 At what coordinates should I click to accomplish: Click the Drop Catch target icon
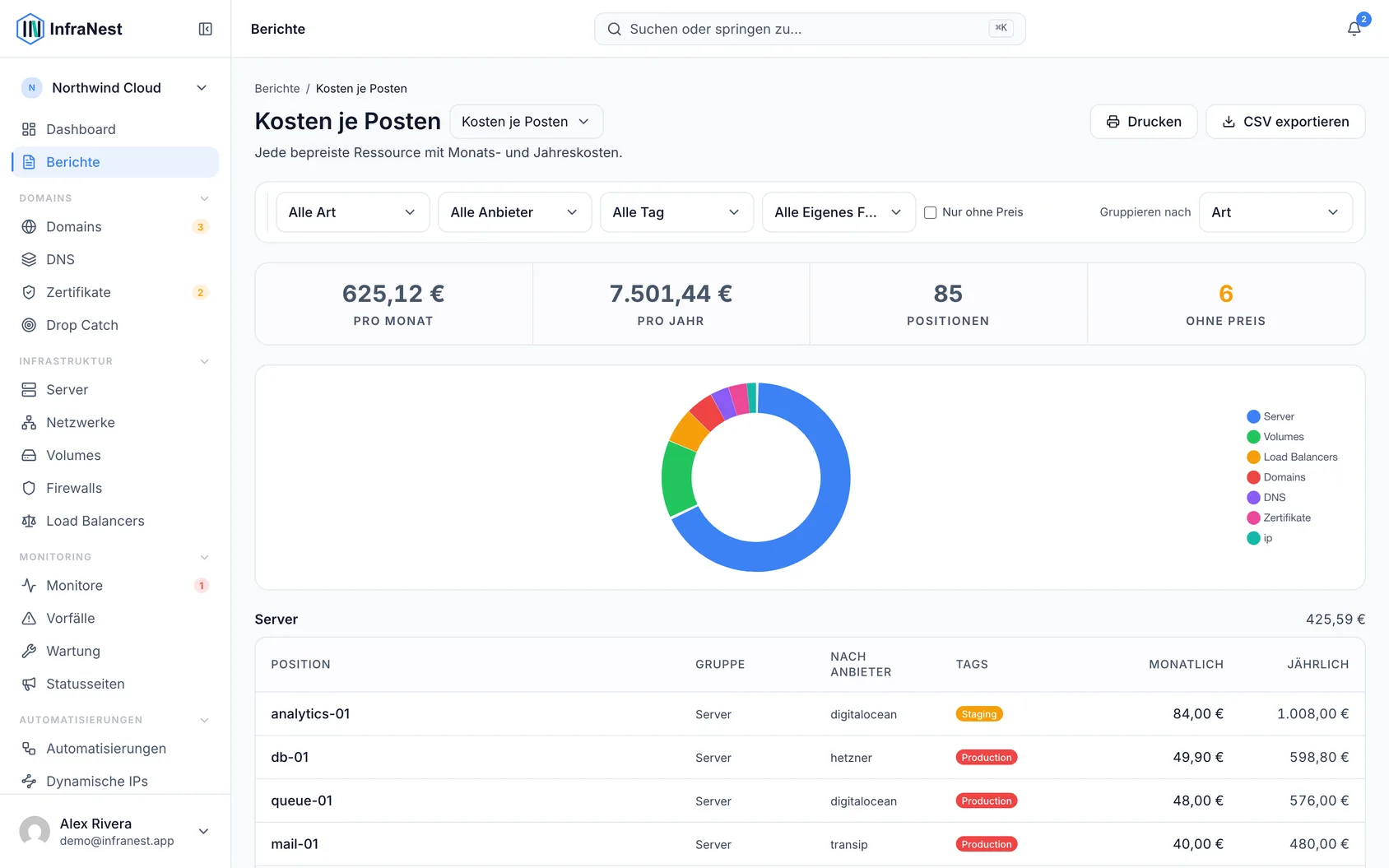click(29, 325)
